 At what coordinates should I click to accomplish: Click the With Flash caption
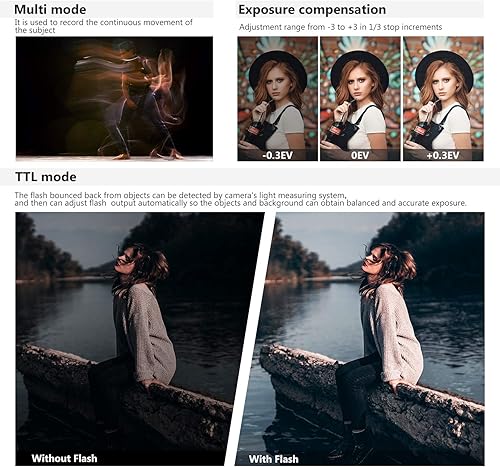pyautogui.click(x=273, y=459)
